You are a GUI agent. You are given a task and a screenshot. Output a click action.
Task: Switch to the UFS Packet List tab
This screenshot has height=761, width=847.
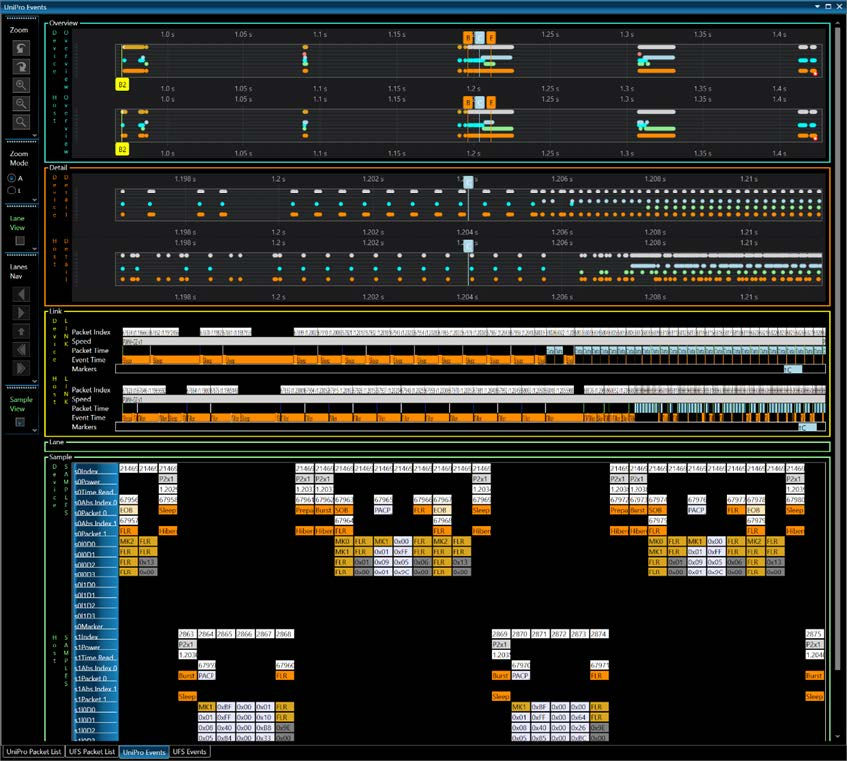coord(92,752)
